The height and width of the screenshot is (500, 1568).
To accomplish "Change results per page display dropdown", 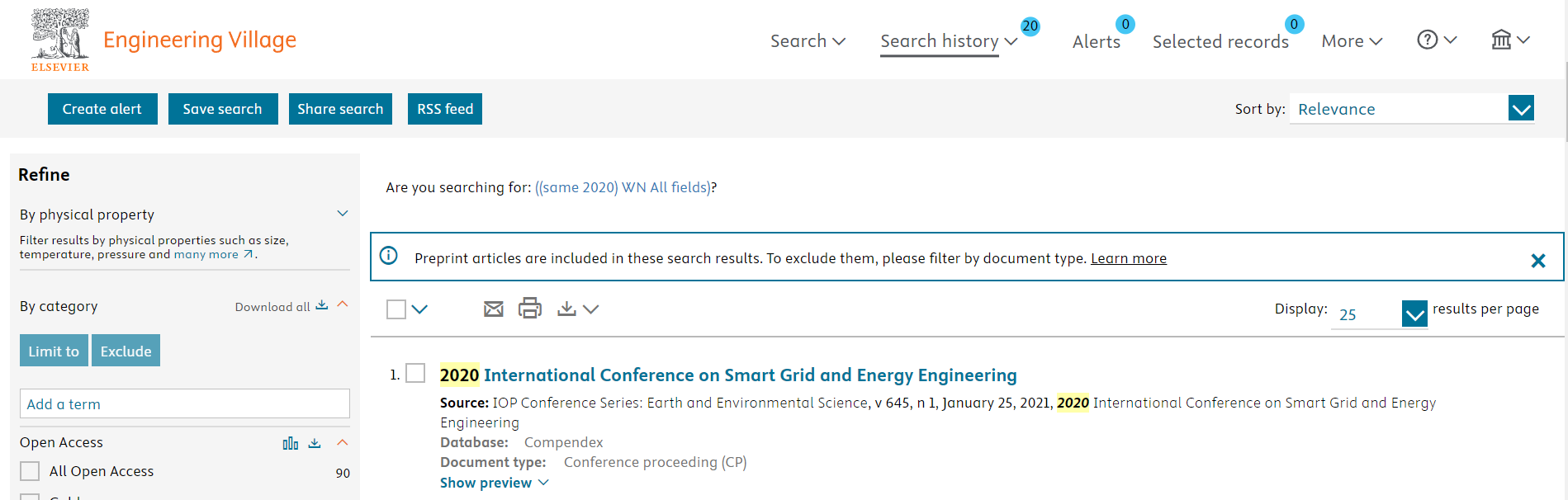I will click(1379, 314).
